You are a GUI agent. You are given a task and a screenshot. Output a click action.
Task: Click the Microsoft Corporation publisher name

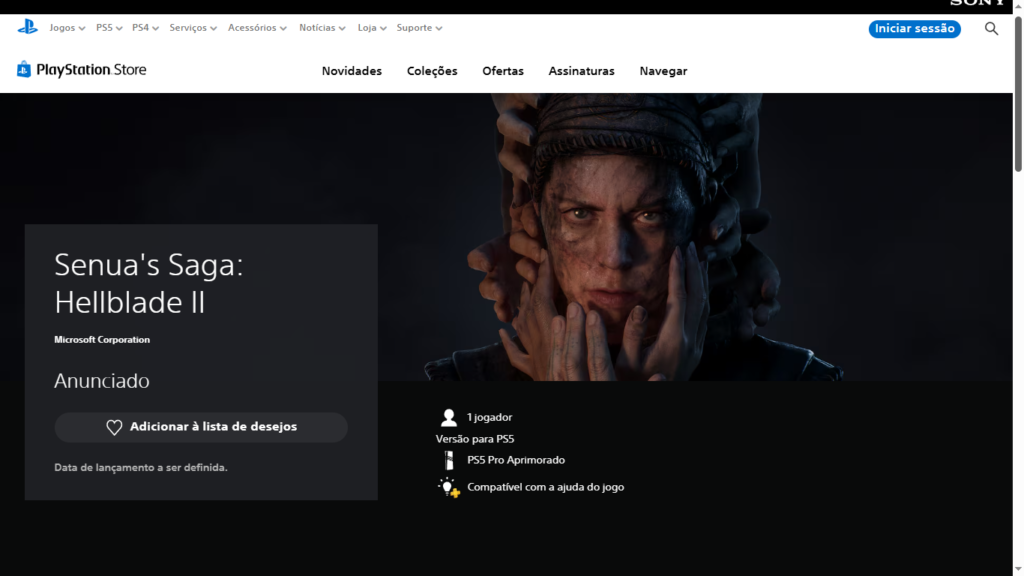[x=102, y=340]
